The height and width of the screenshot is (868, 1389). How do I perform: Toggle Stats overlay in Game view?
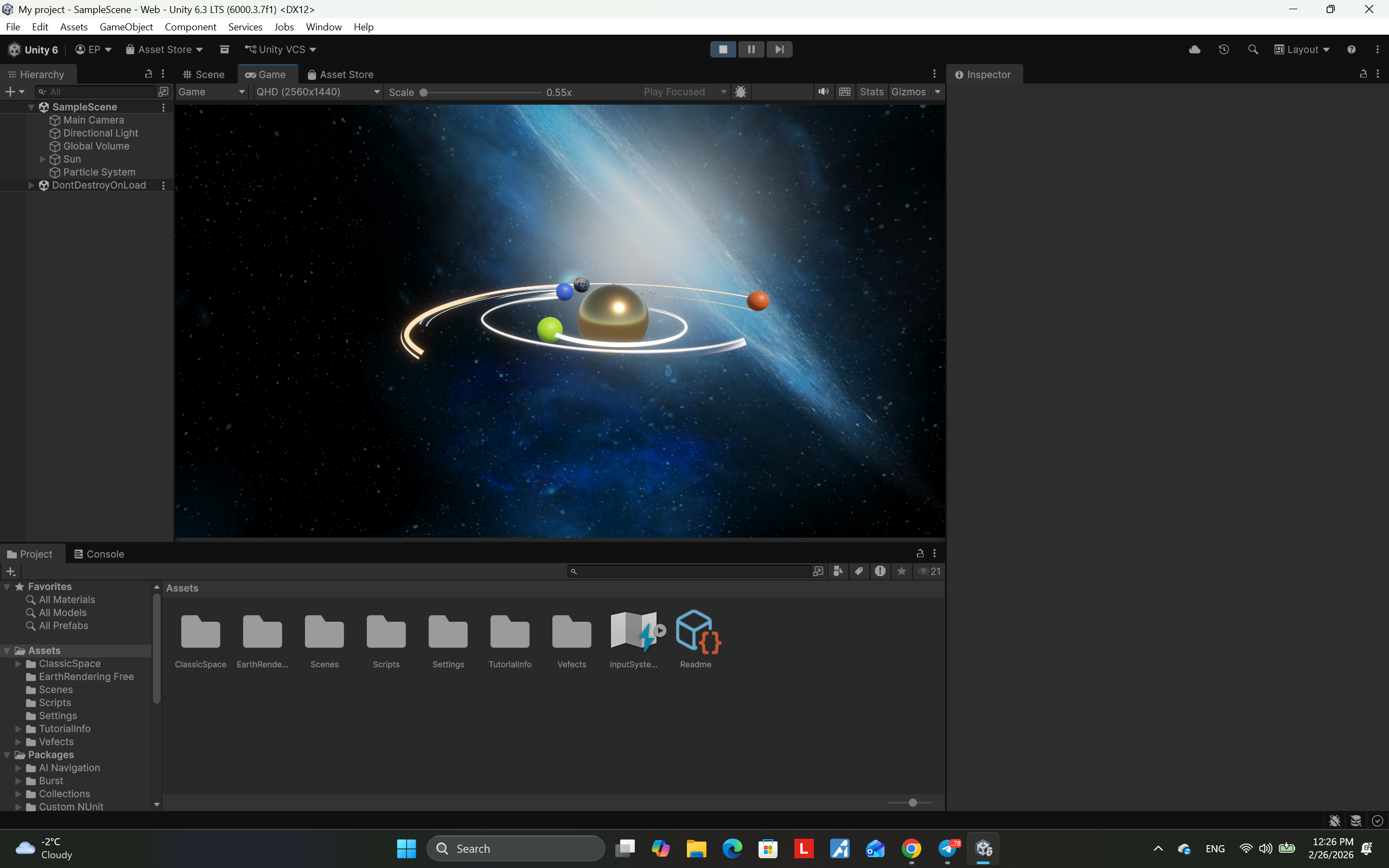pos(871,92)
